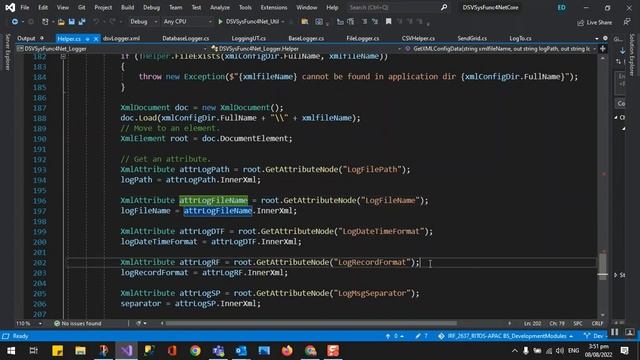This screenshot has width=640, height=360.
Task: Open Firefox from taskbar
Action: pos(287,351)
